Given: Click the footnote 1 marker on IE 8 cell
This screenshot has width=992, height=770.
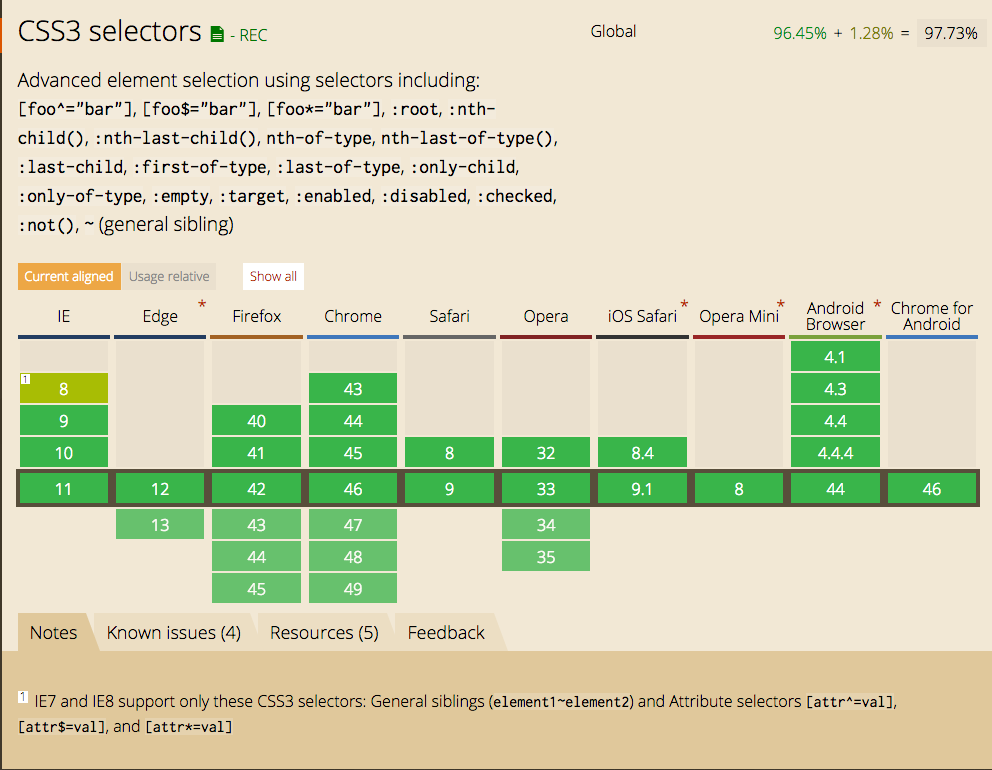Looking at the screenshot, I should (25, 379).
